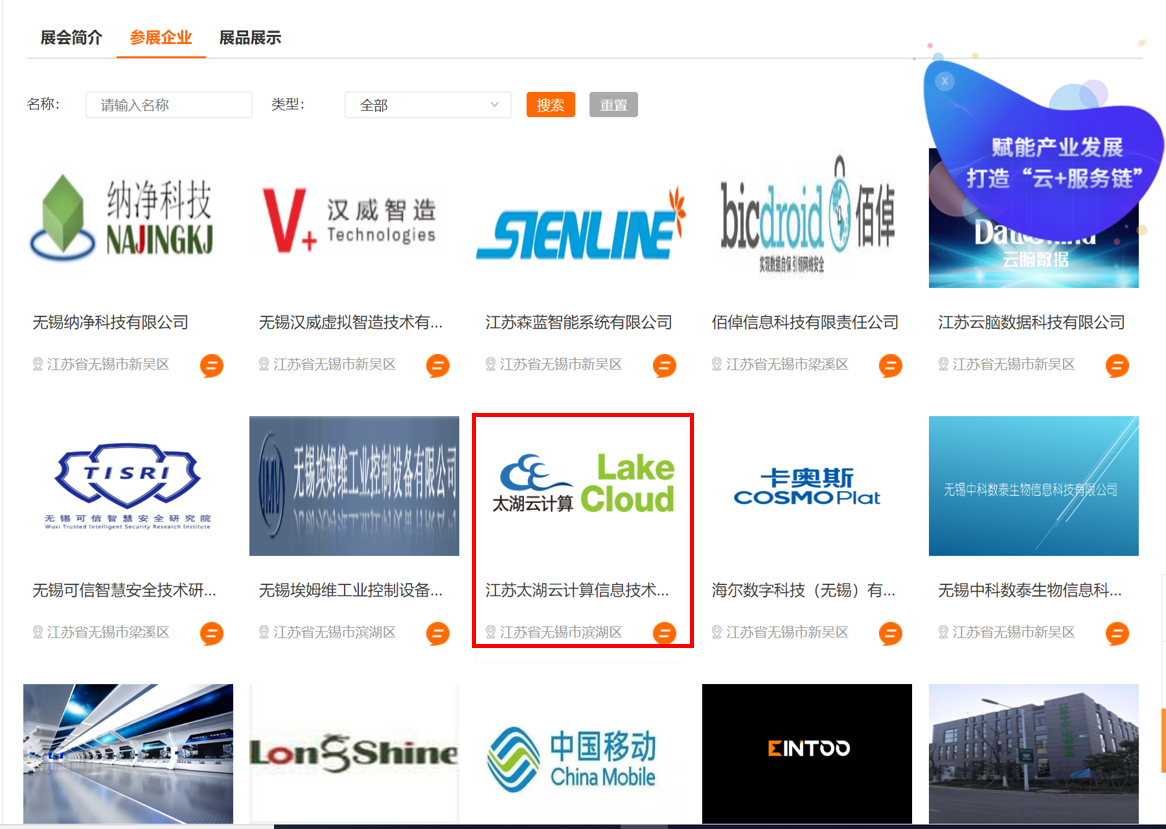1166x829 pixels.
Task: Click location pin under 无锡埃姆维工业控制设备
Action: point(263,632)
